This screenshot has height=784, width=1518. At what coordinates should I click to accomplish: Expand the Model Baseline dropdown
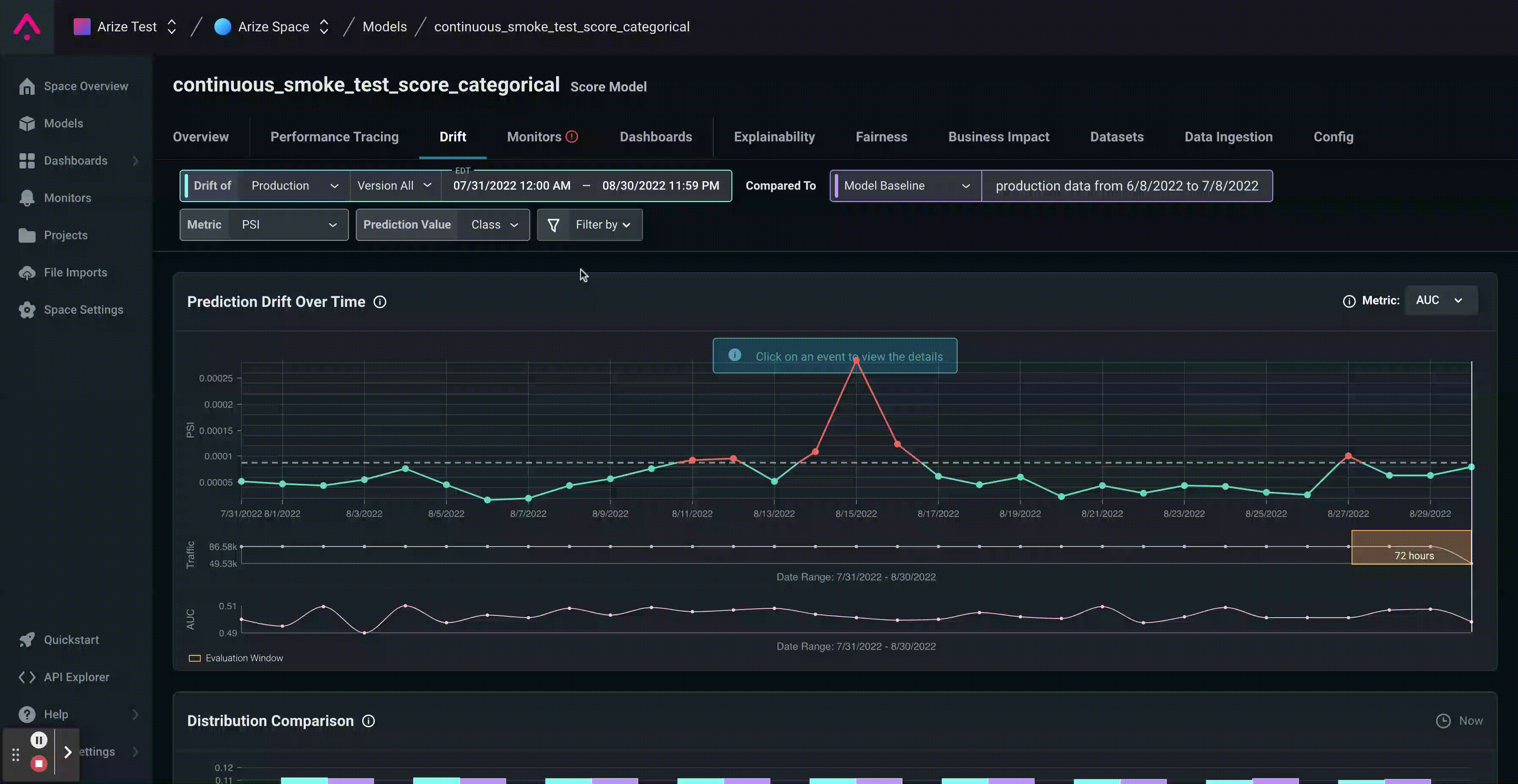tap(906, 185)
